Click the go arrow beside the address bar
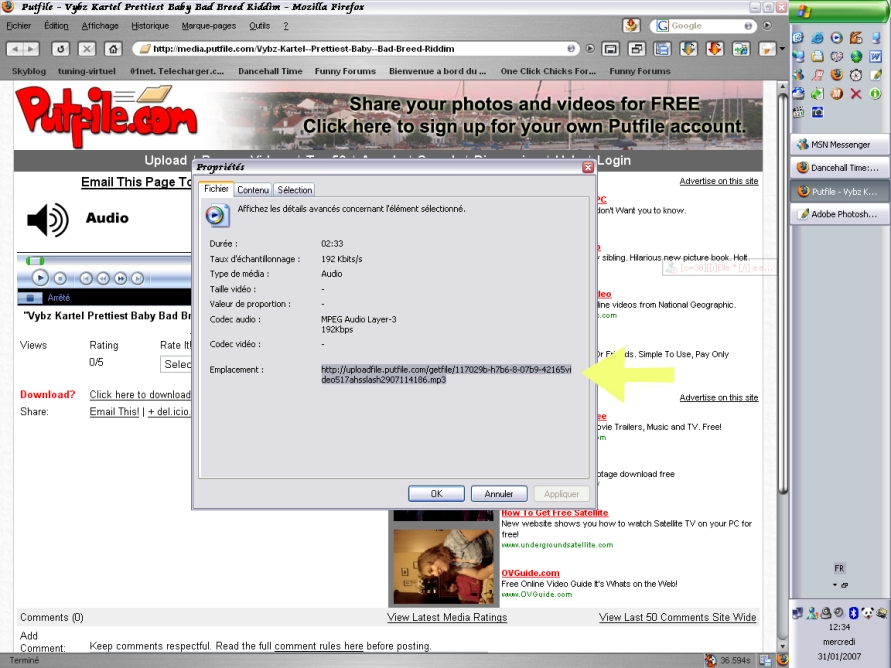 590,49
